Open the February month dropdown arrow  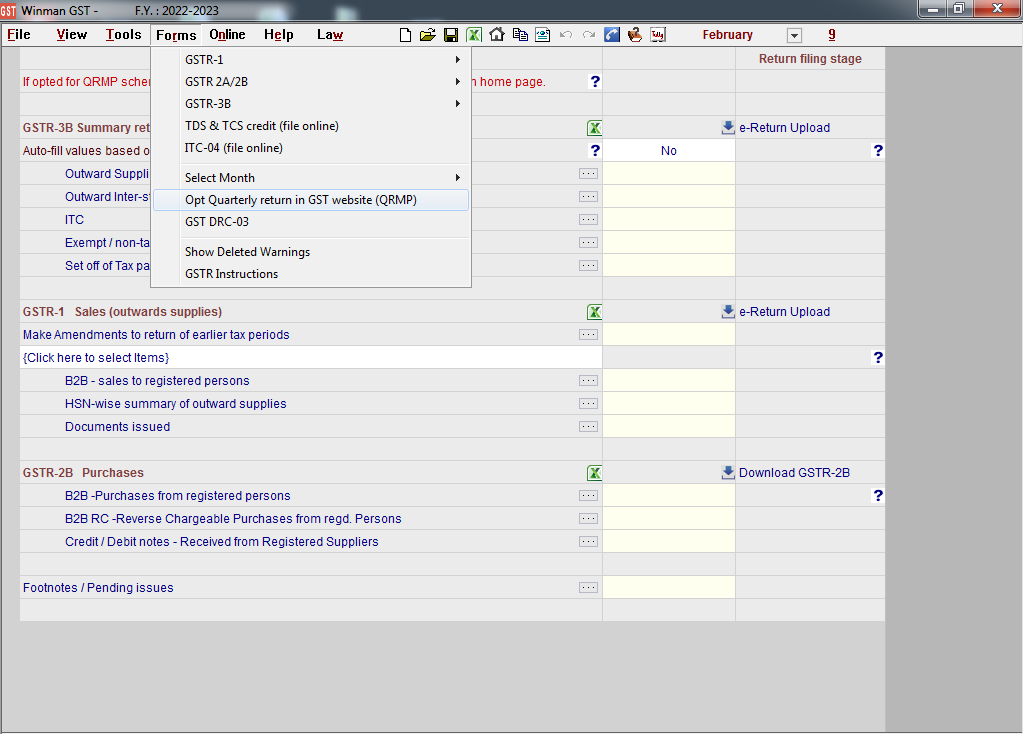click(x=795, y=36)
